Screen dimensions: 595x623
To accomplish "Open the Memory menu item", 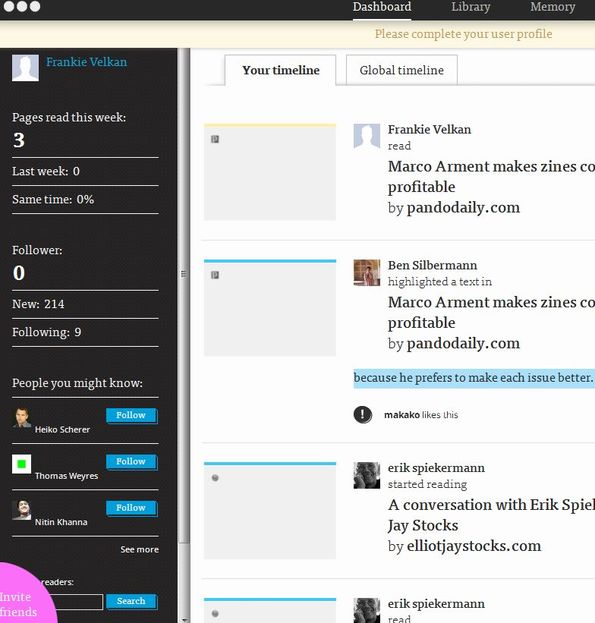I will point(552,7).
